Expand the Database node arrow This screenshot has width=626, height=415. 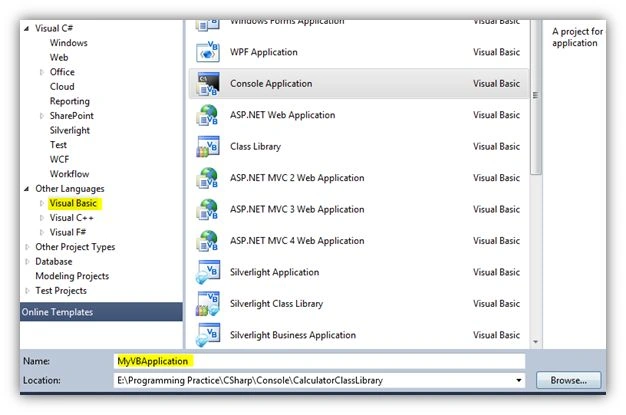[x=27, y=262]
